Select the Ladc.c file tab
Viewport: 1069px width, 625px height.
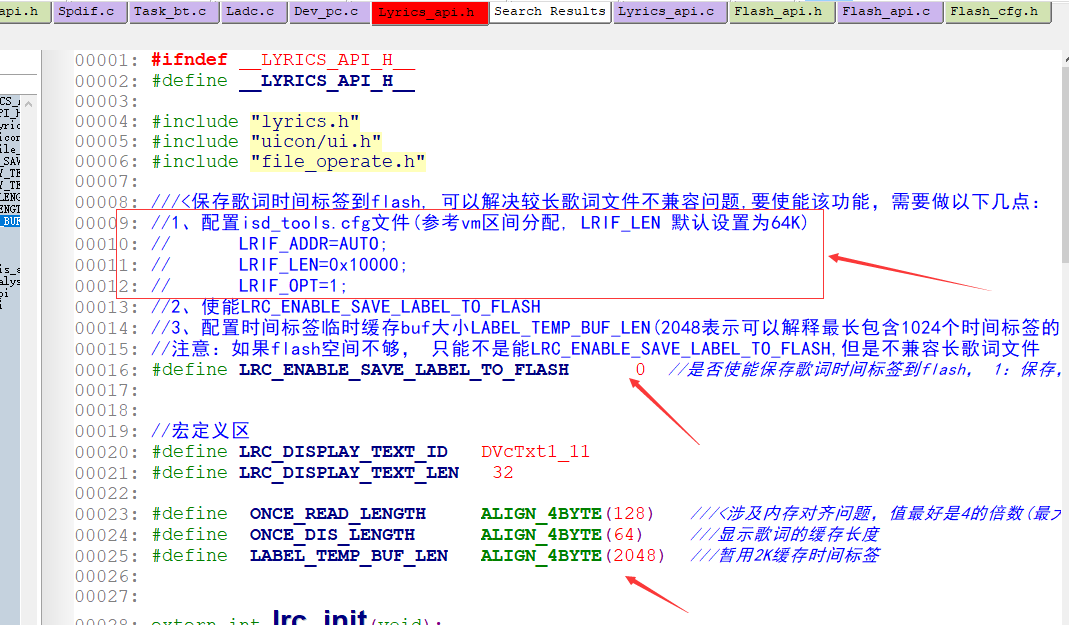click(254, 12)
